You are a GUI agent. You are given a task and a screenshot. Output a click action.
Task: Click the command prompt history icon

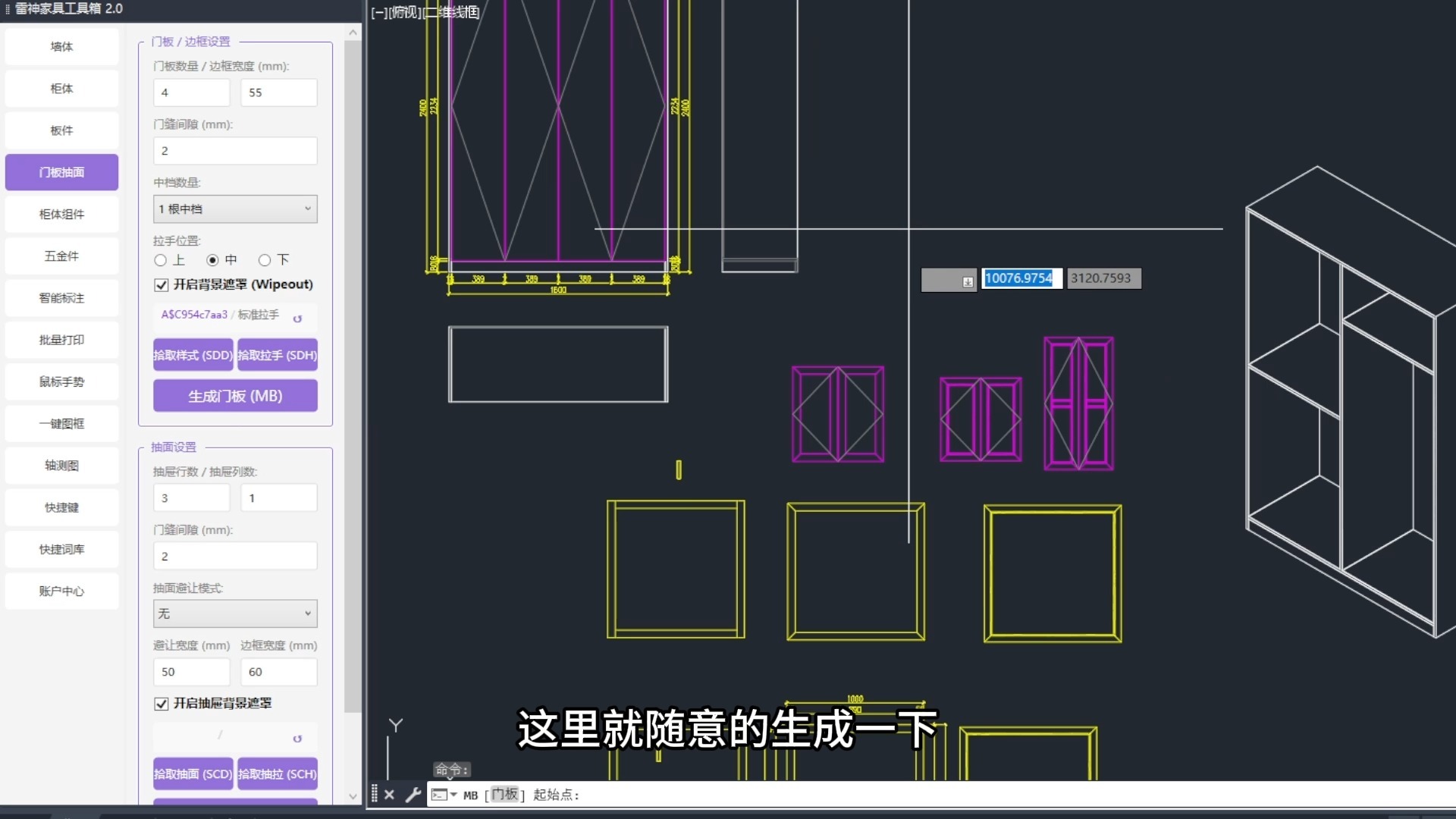tap(444, 795)
